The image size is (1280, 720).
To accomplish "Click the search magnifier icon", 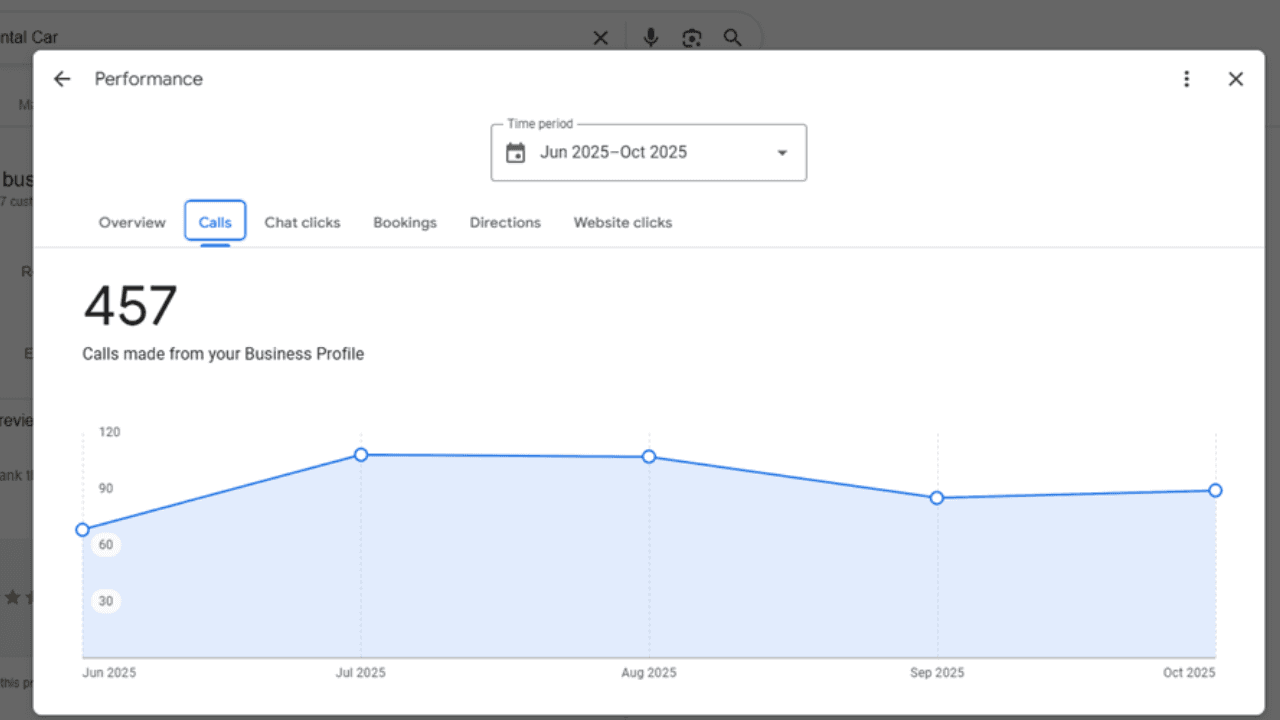I will [x=732, y=37].
